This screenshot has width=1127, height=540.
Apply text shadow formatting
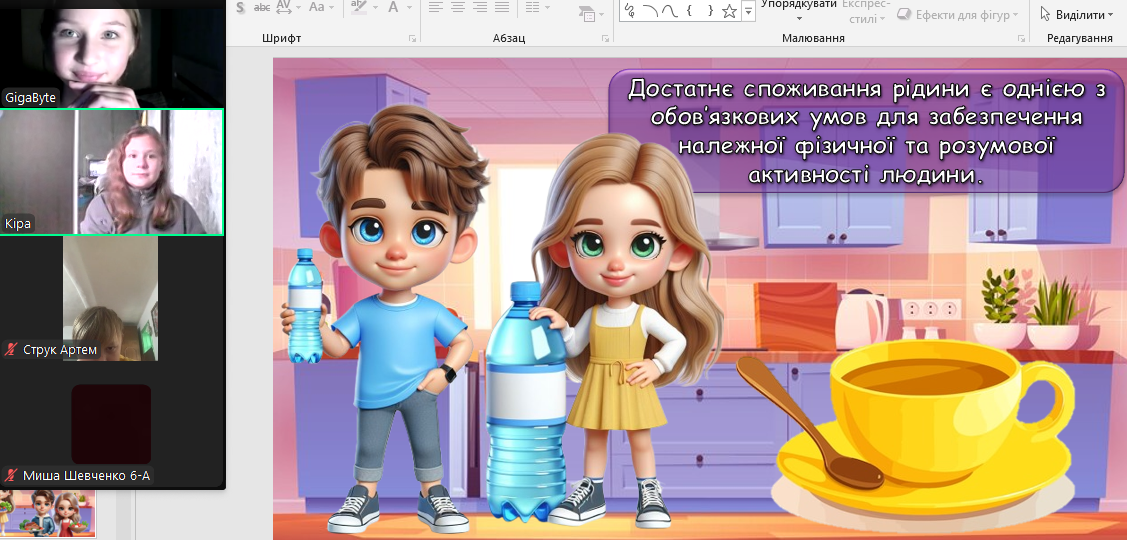240,7
